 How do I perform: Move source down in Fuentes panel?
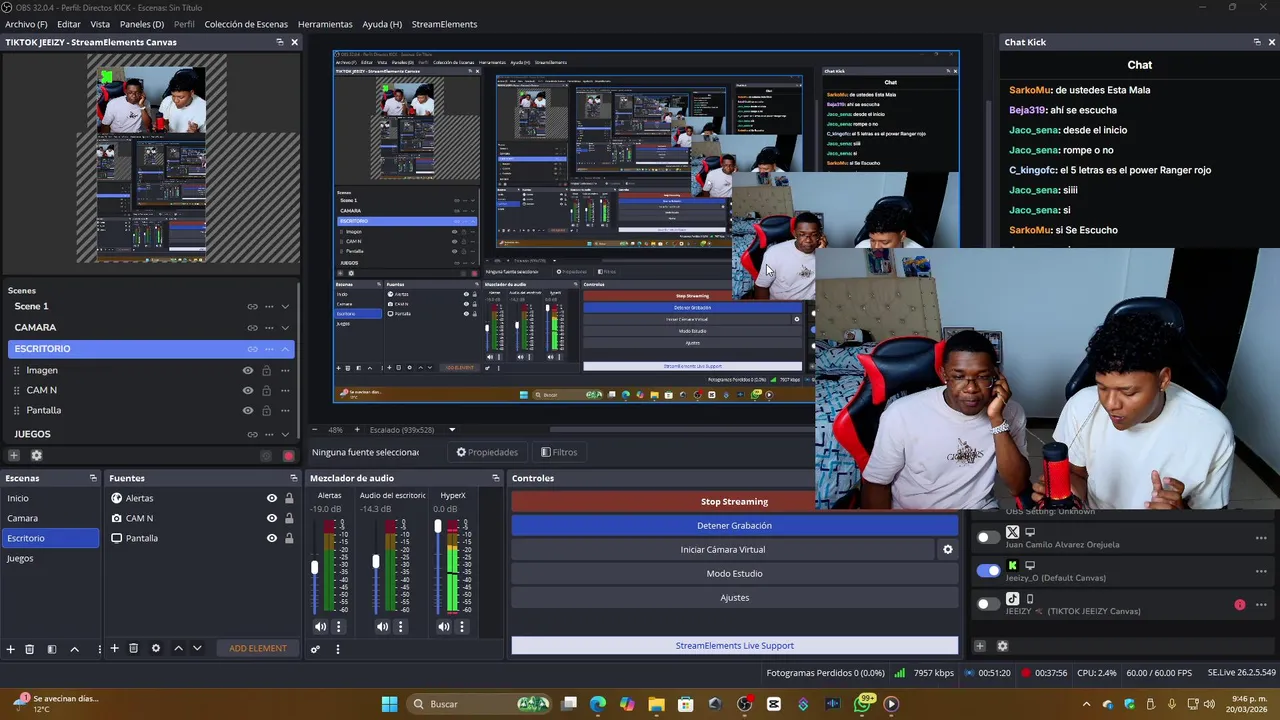click(197, 649)
